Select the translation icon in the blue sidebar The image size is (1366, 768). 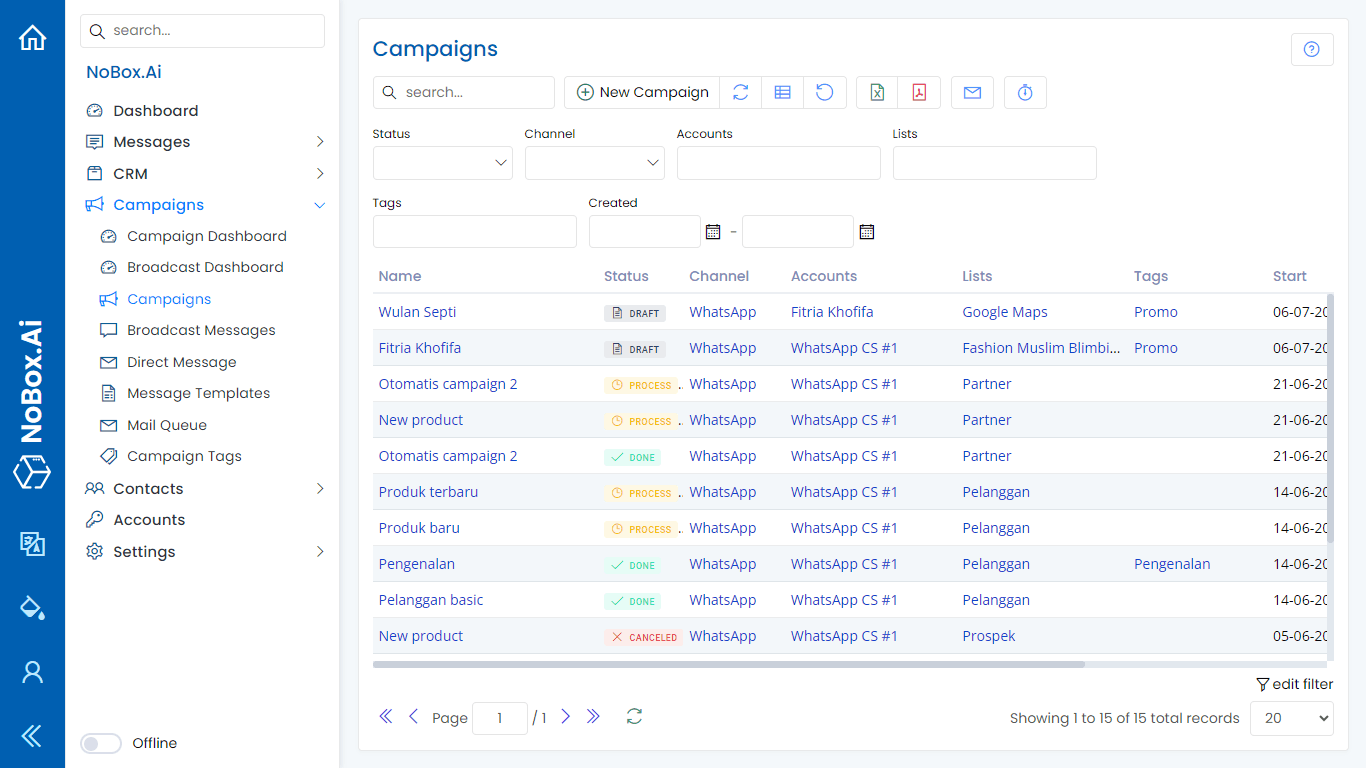click(33, 545)
